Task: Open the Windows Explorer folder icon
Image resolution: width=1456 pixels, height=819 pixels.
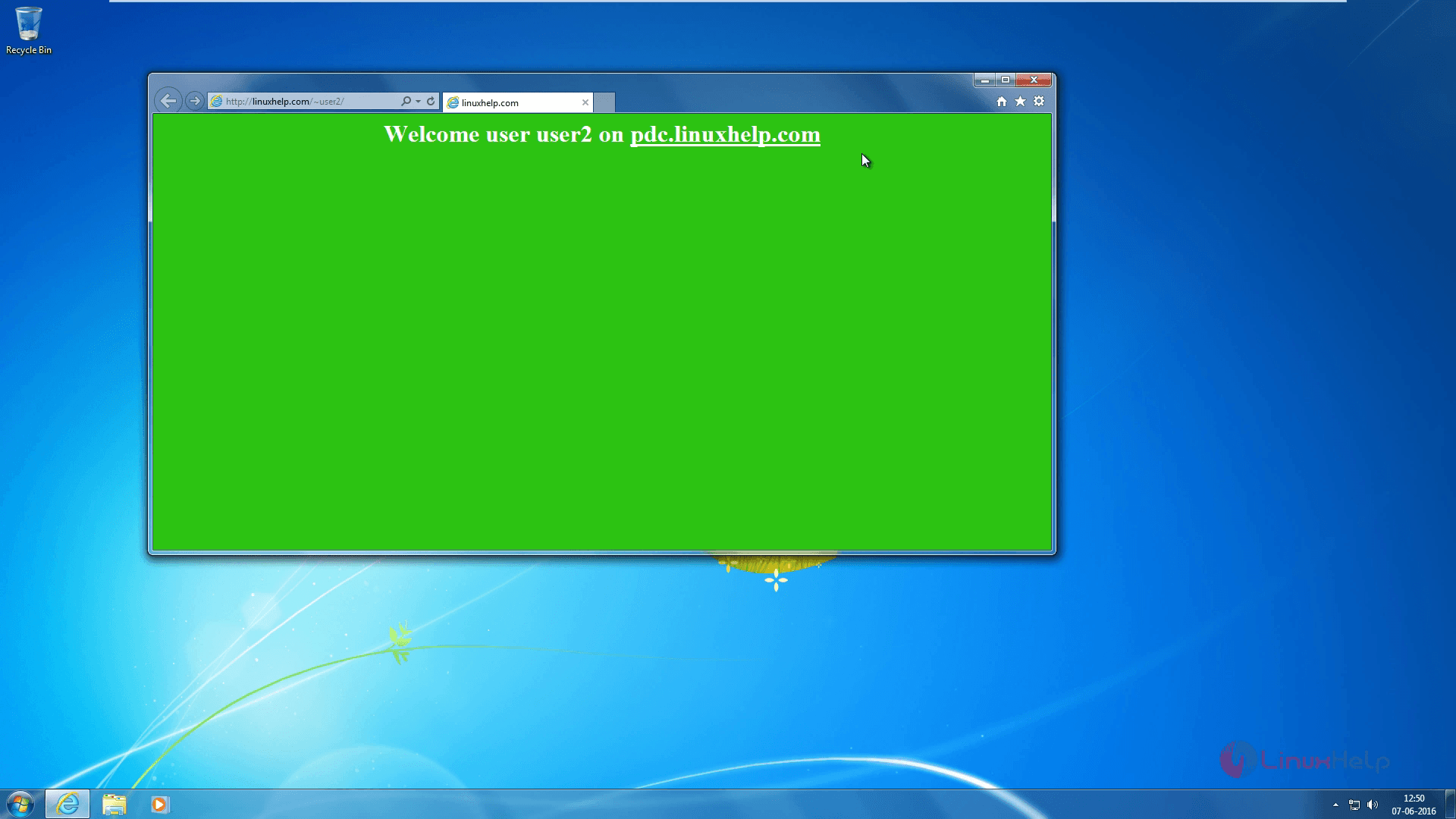Action: point(113,804)
